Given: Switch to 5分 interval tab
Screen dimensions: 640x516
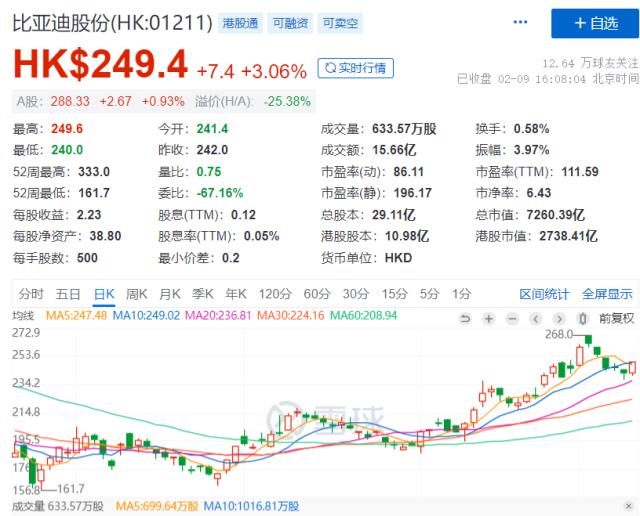Looking at the screenshot, I should (429, 294).
